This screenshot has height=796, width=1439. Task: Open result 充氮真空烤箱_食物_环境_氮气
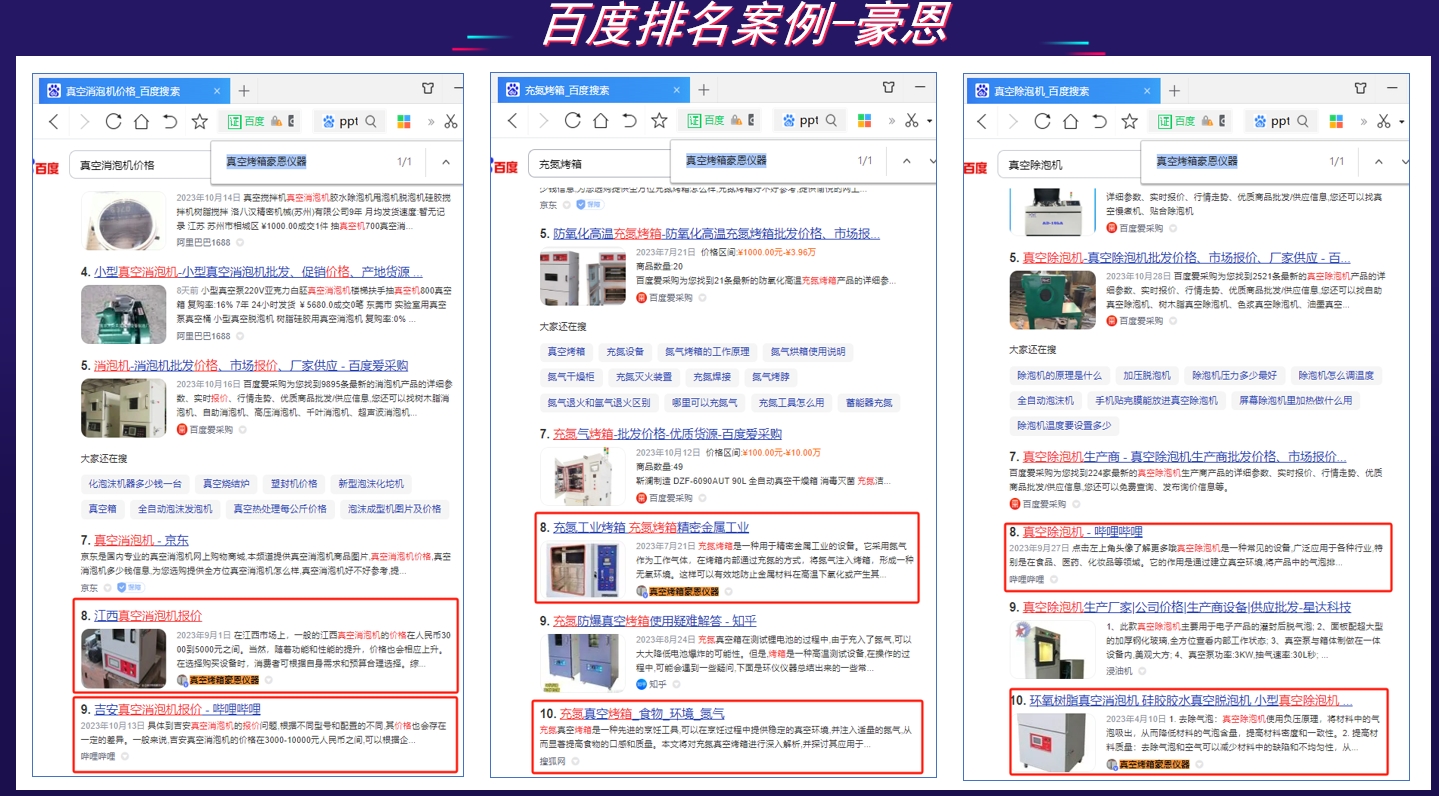click(x=641, y=713)
